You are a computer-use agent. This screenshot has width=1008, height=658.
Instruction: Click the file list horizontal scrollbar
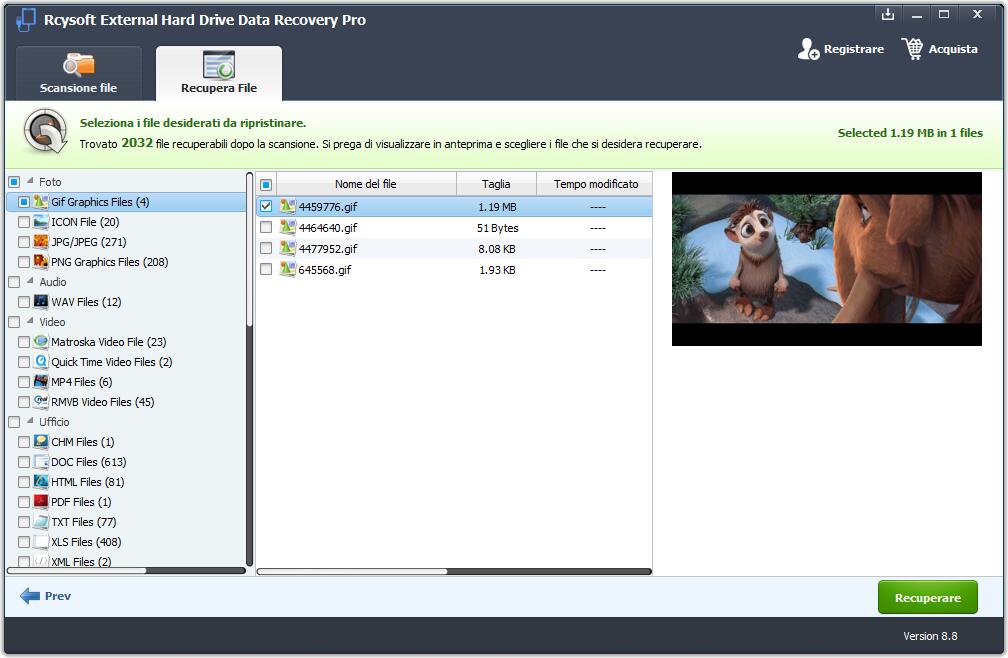[x=352, y=572]
